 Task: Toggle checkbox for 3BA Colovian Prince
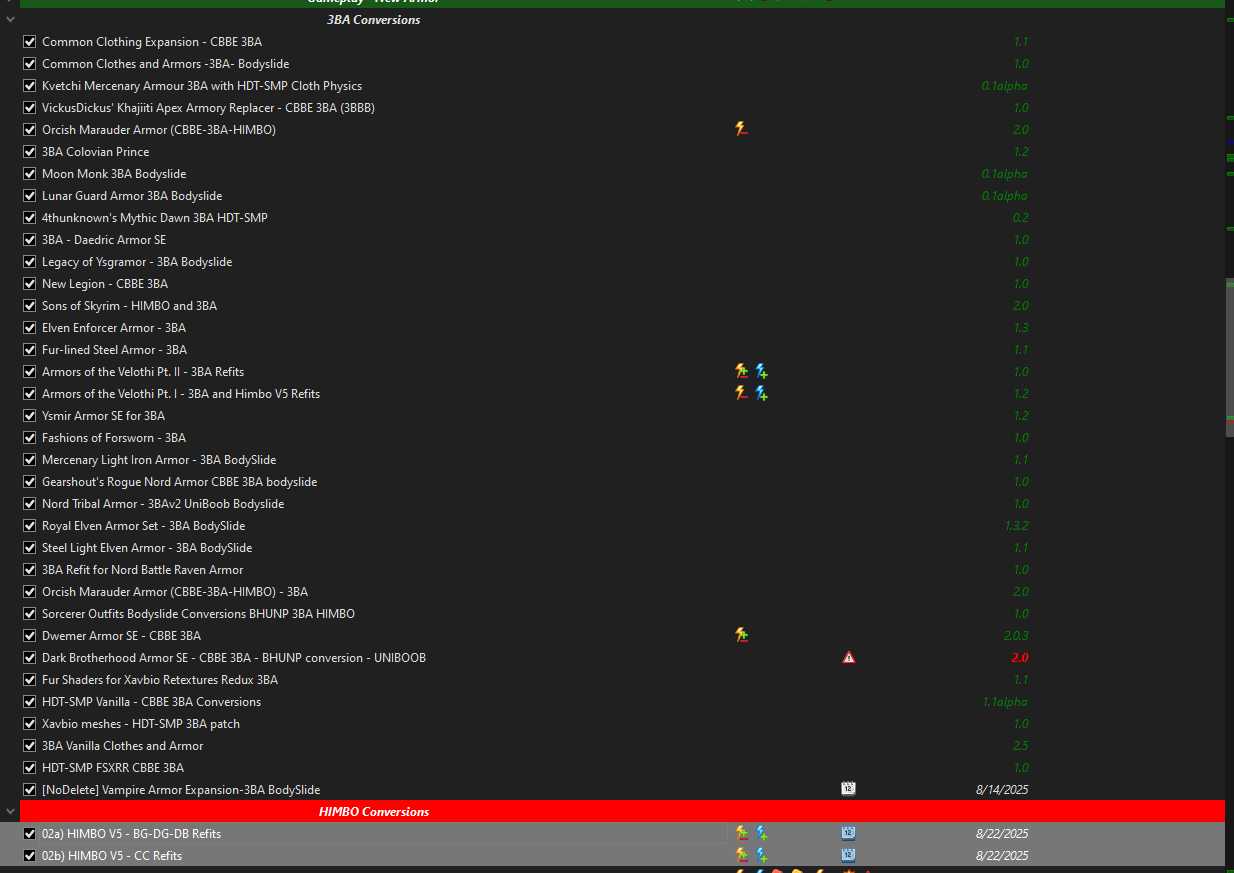coord(30,152)
